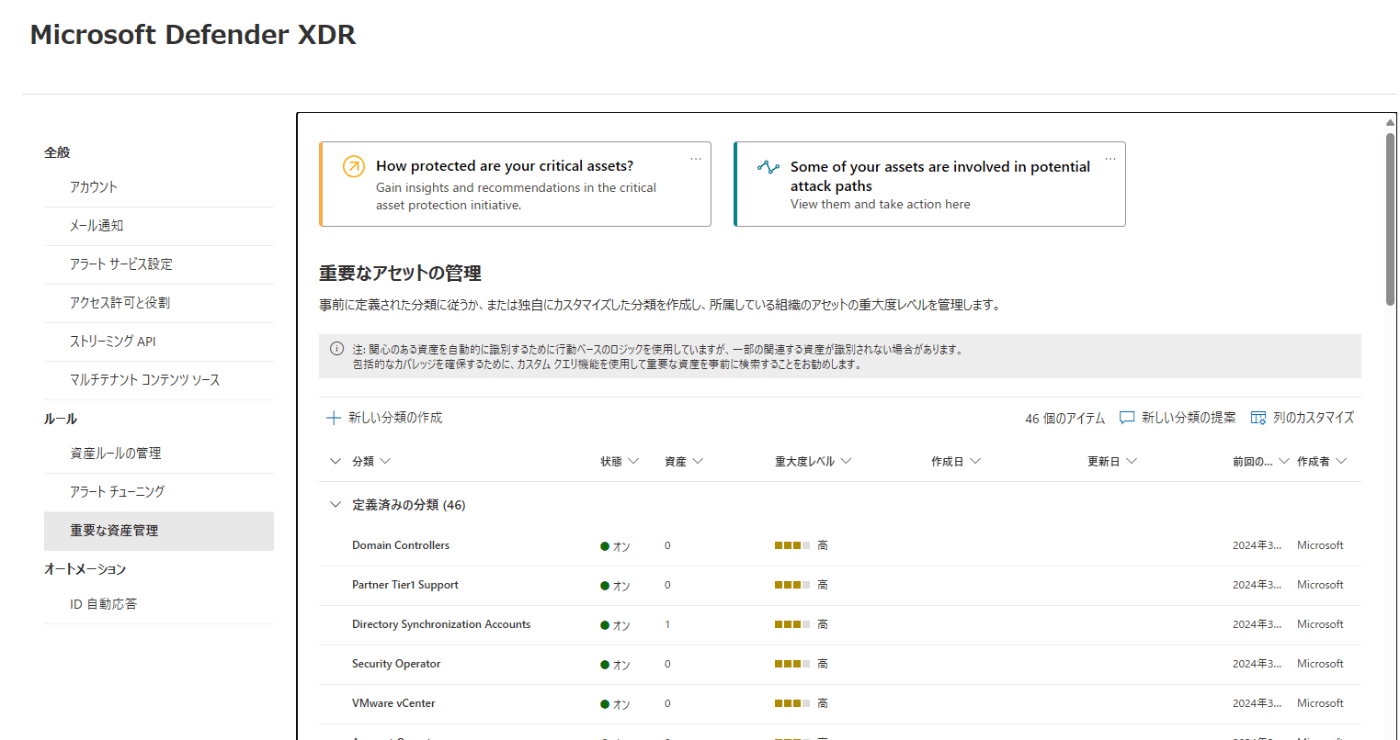Click severity bars in Domain Controllers row
The image size is (1400, 740).
(x=792, y=545)
